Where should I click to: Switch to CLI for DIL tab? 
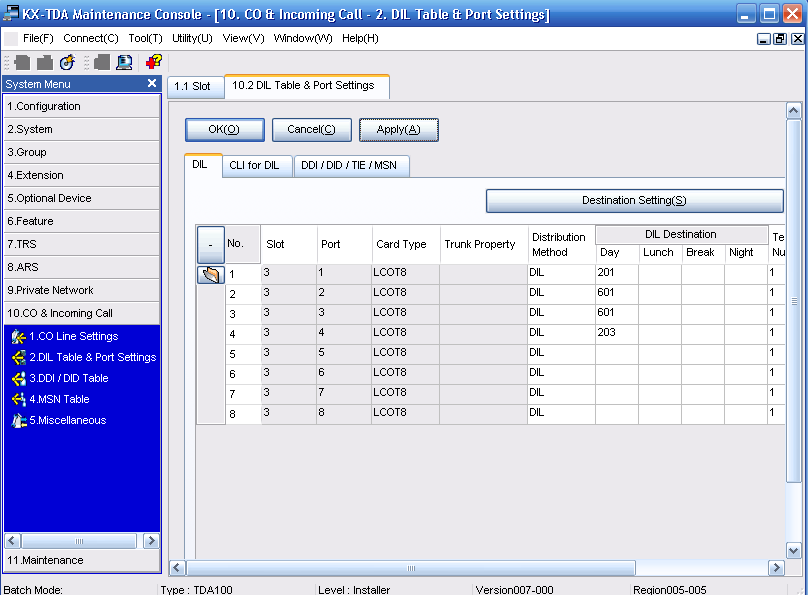click(x=257, y=166)
